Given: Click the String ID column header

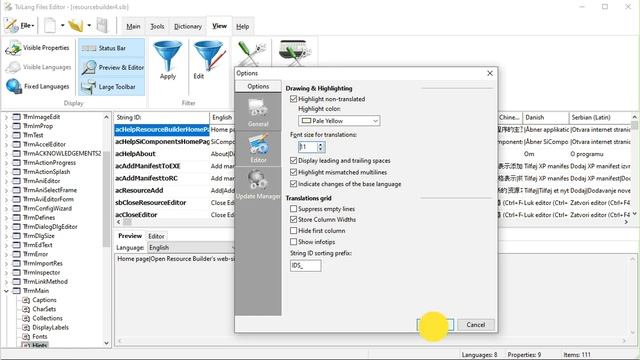Looking at the screenshot, I should point(162,117).
